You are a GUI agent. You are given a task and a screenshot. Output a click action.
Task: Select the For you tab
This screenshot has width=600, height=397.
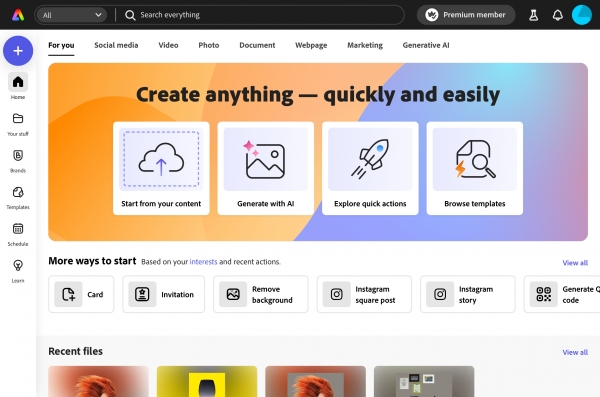coord(61,45)
